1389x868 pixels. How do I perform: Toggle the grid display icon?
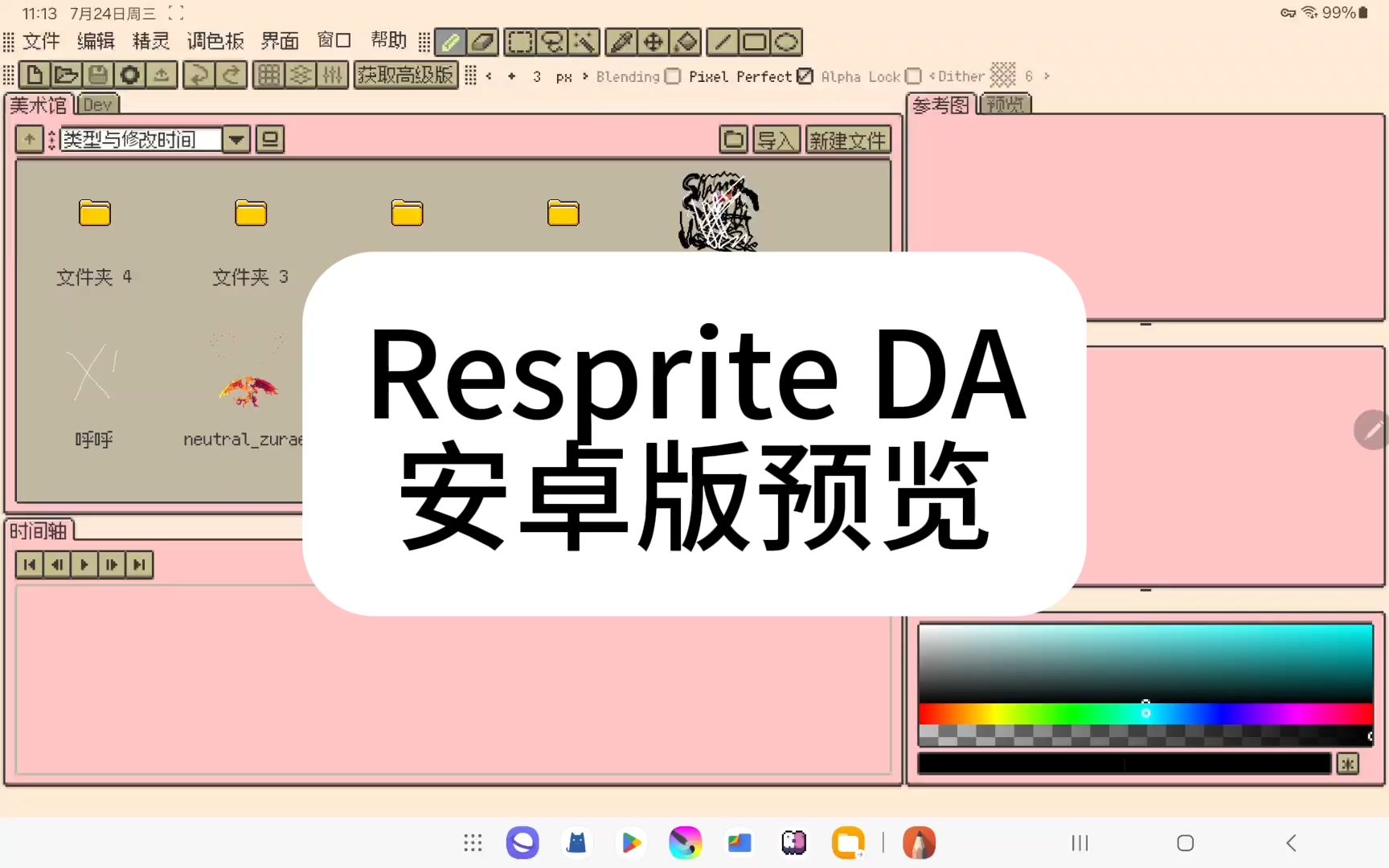[268, 76]
